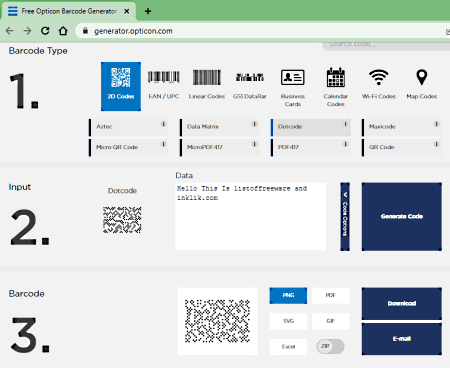Select the Business Cards code type

293,88
